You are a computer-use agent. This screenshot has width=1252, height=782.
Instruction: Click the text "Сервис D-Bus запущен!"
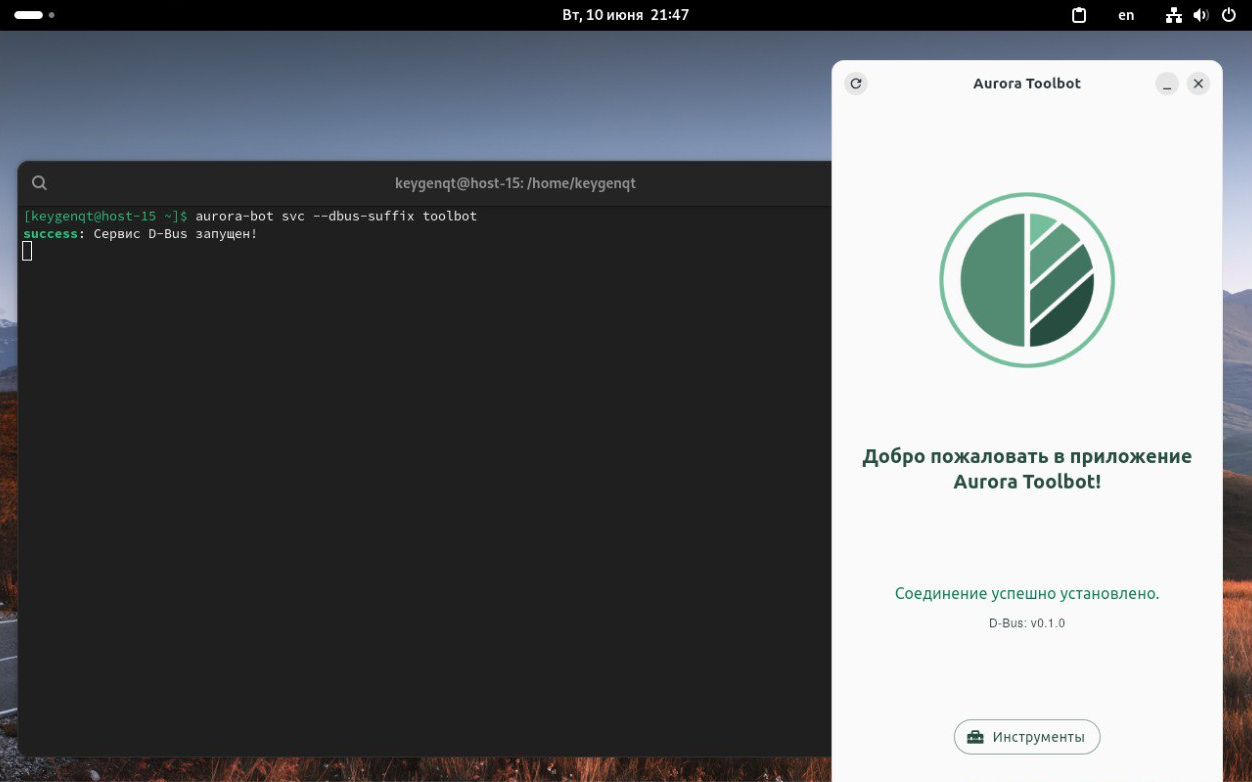point(175,234)
